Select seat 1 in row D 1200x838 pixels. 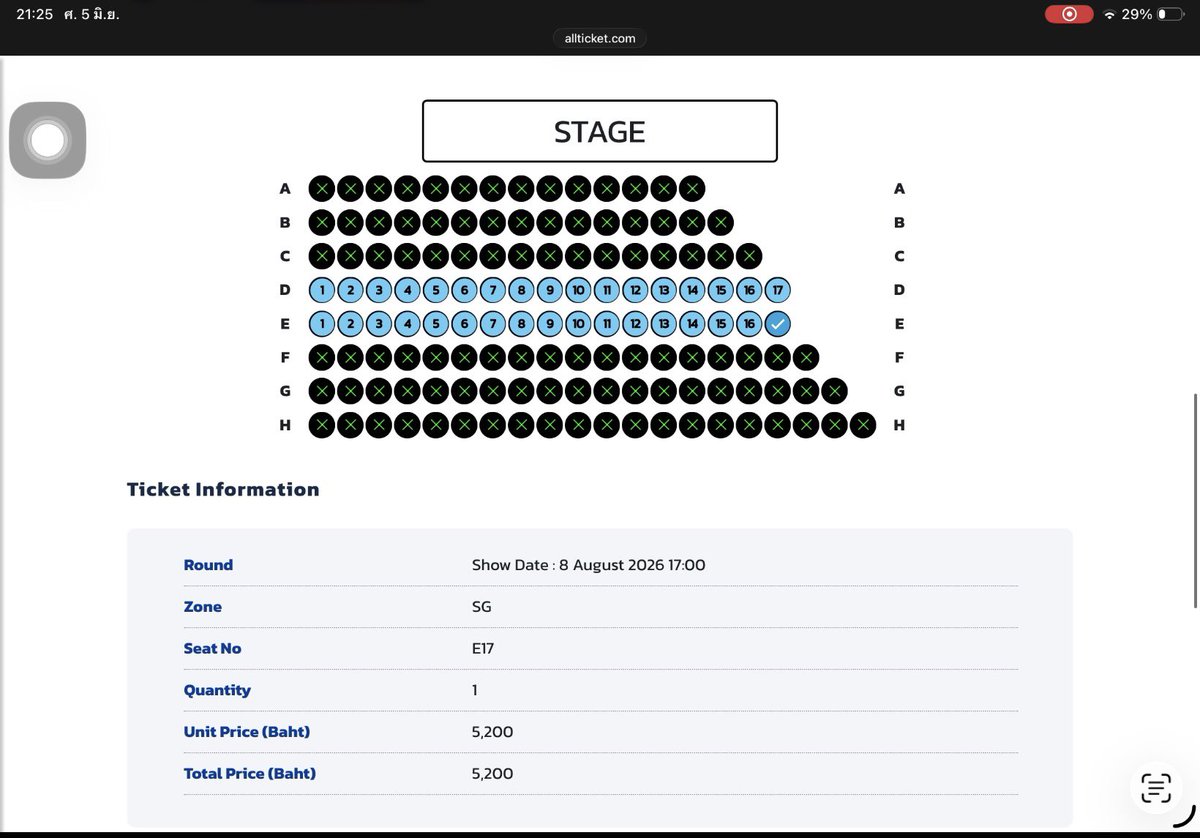click(322, 290)
